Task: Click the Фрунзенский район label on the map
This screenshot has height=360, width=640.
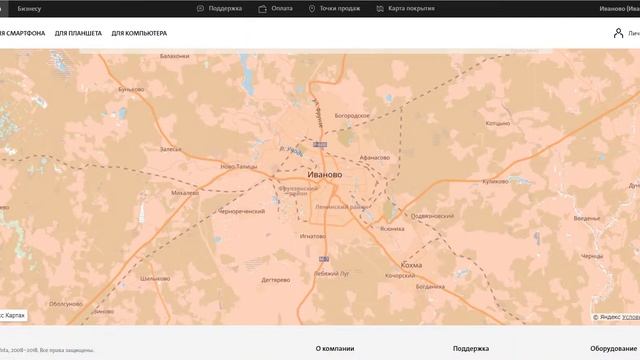Action: pyautogui.click(x=298, y=191)
